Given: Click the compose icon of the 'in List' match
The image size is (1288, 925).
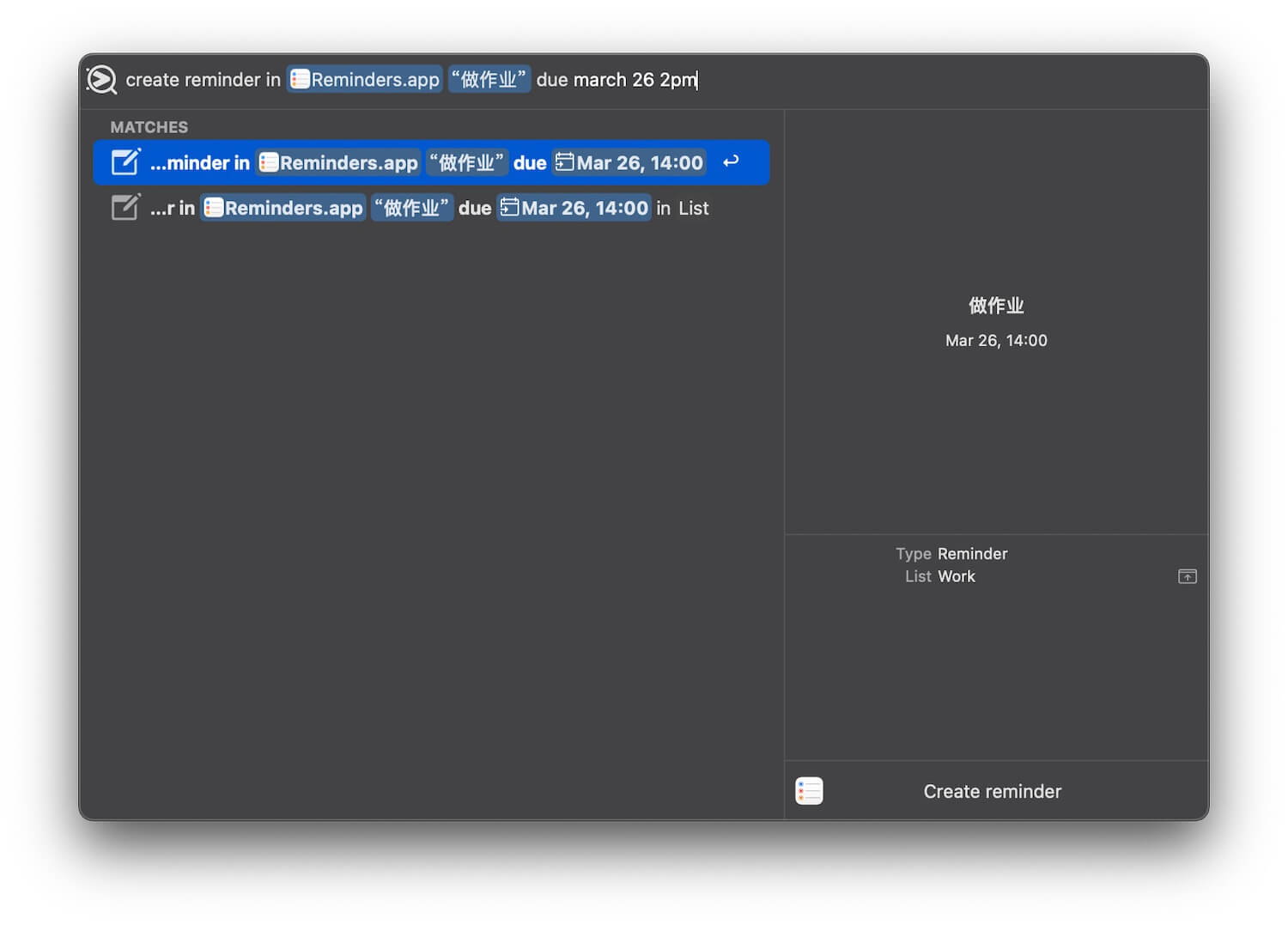Looking at the screenshot, I should click(x=125, y=207).
